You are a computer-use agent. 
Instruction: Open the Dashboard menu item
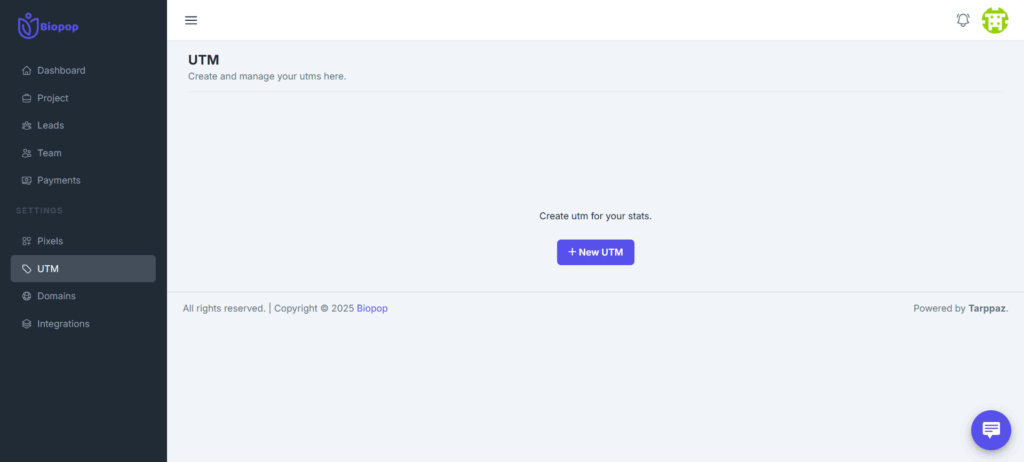coord(61,71)
